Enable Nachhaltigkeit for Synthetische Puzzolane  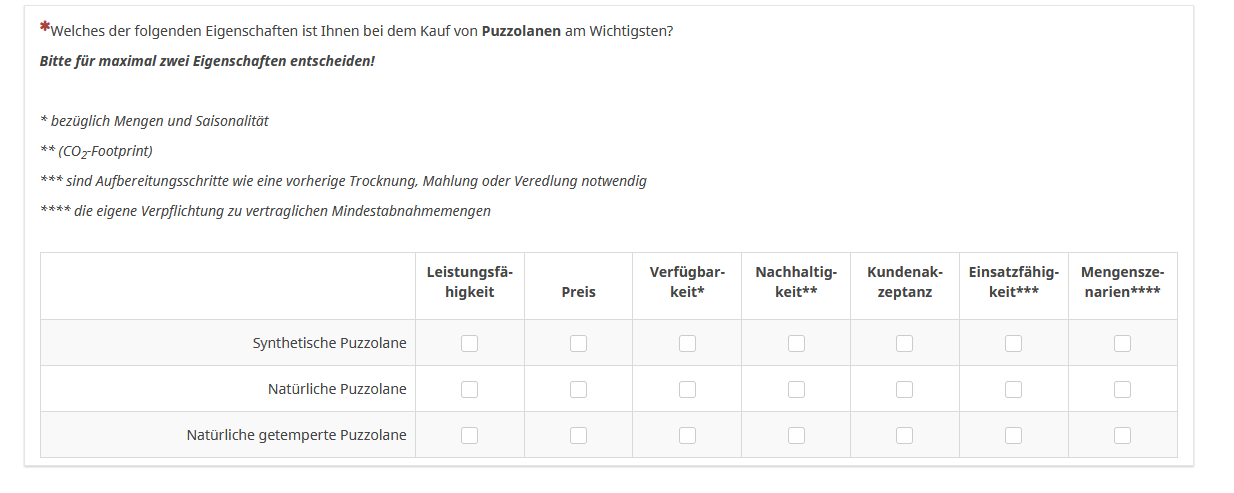coord(796,343)
